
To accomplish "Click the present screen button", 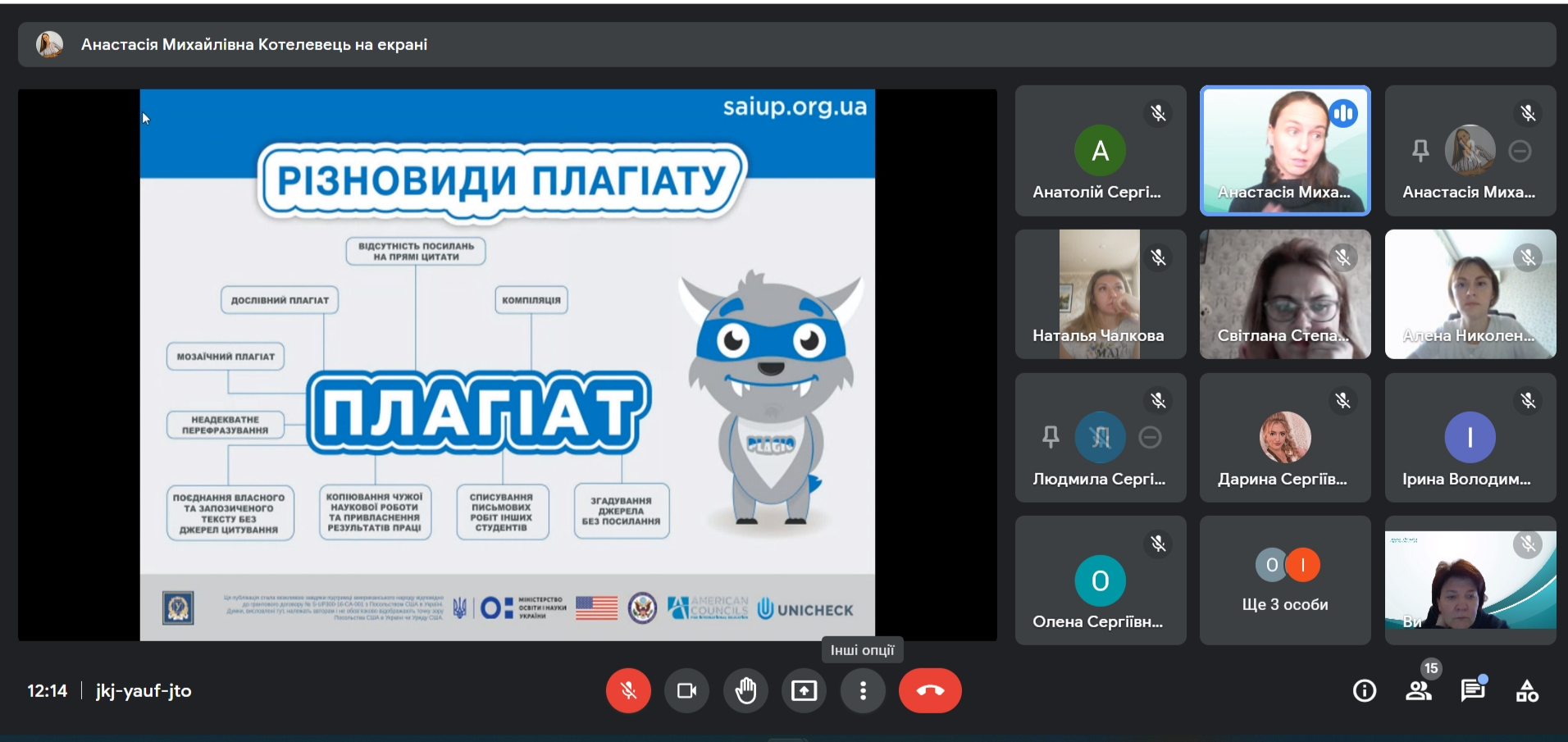I will point(804,691).
